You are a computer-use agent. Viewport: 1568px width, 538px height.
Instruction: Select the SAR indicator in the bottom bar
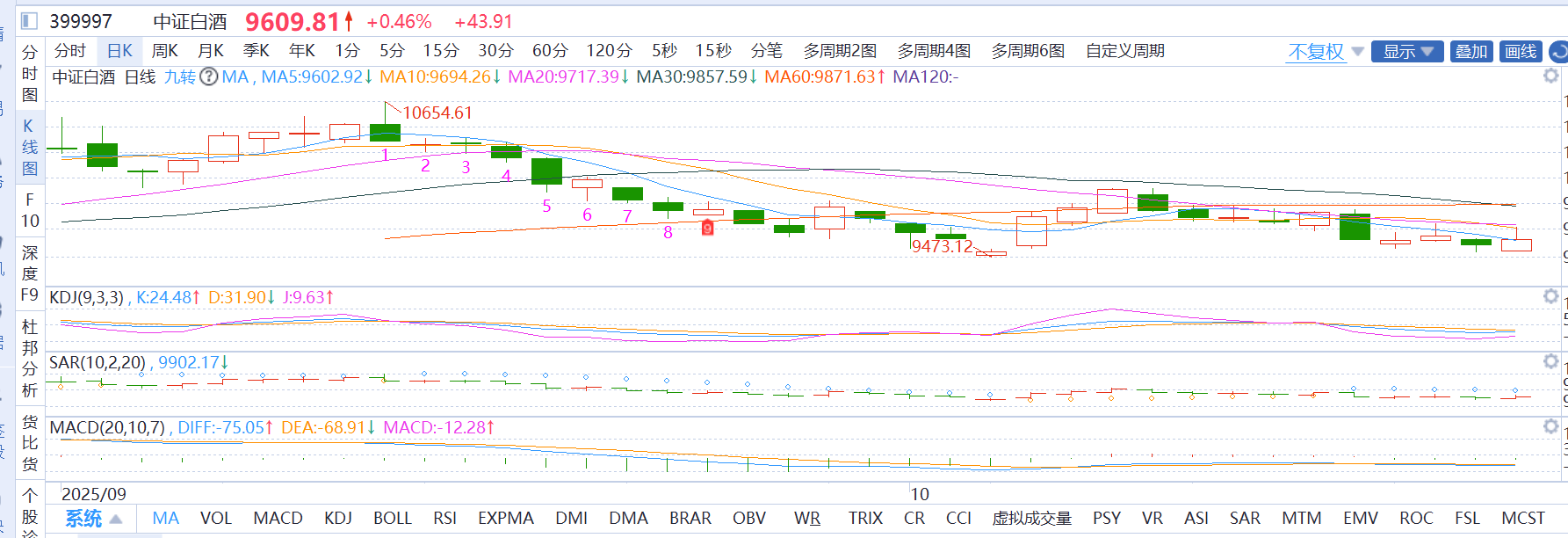[1245, 519]
